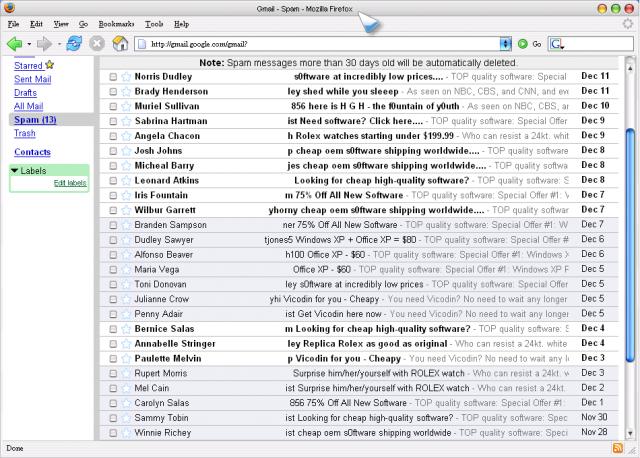Tick the checkbox for Micheal Barry

click(113, 166)
